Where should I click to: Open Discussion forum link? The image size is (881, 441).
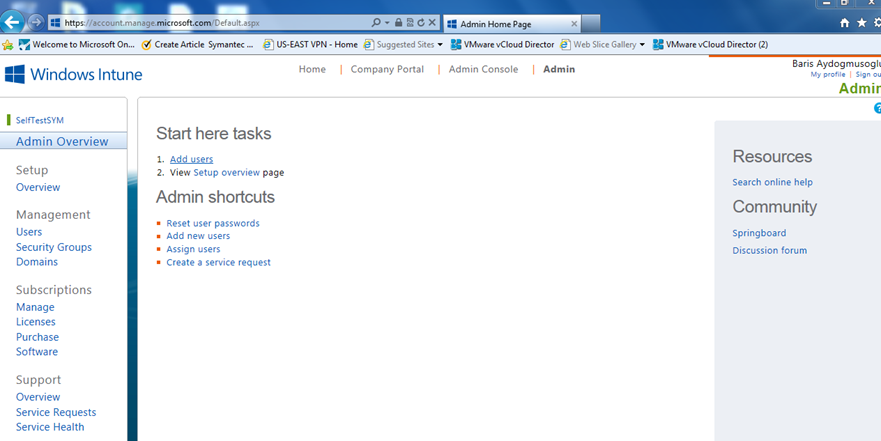[x=770, y=251]
